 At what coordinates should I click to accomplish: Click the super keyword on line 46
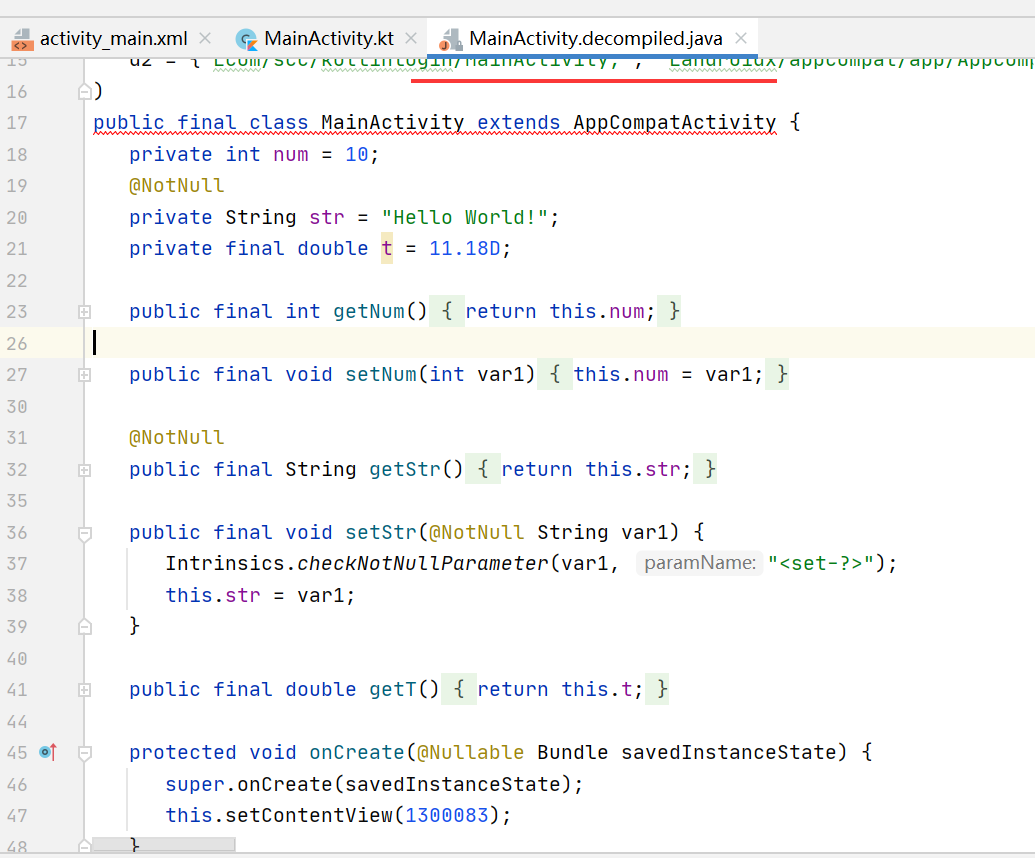tap(195, 783)
